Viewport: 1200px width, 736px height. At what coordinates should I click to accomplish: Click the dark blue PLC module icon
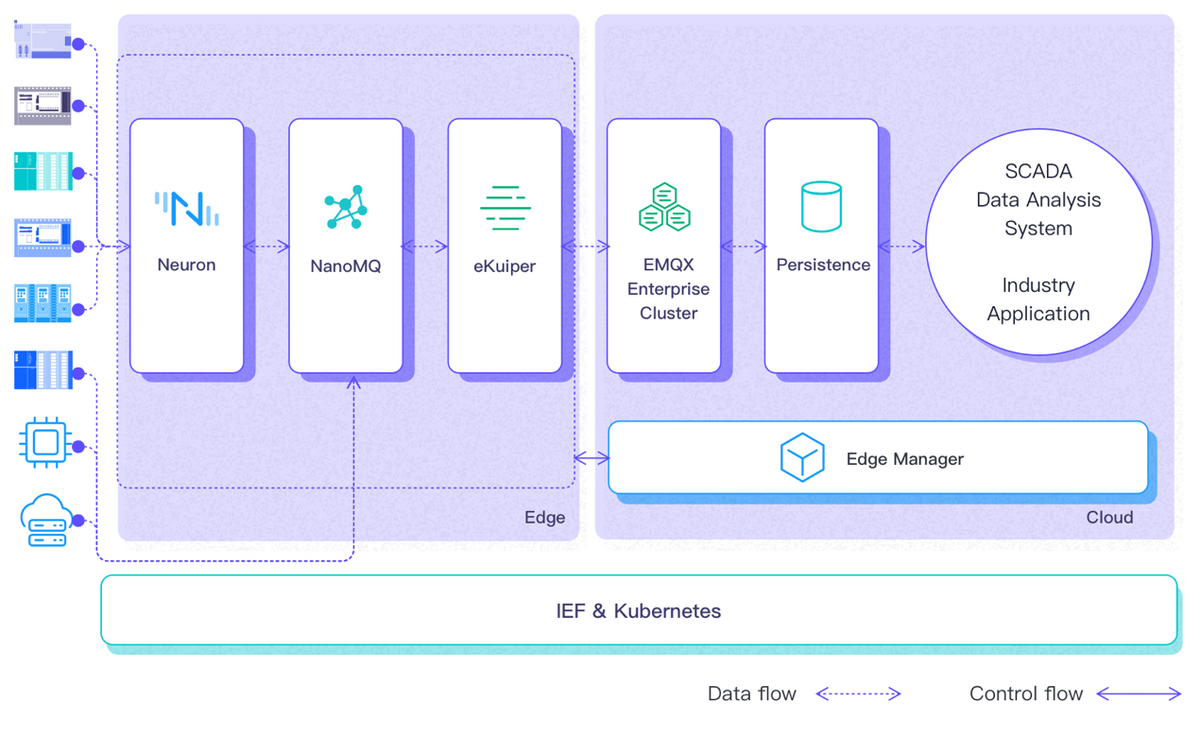click(x=44, y=370)
